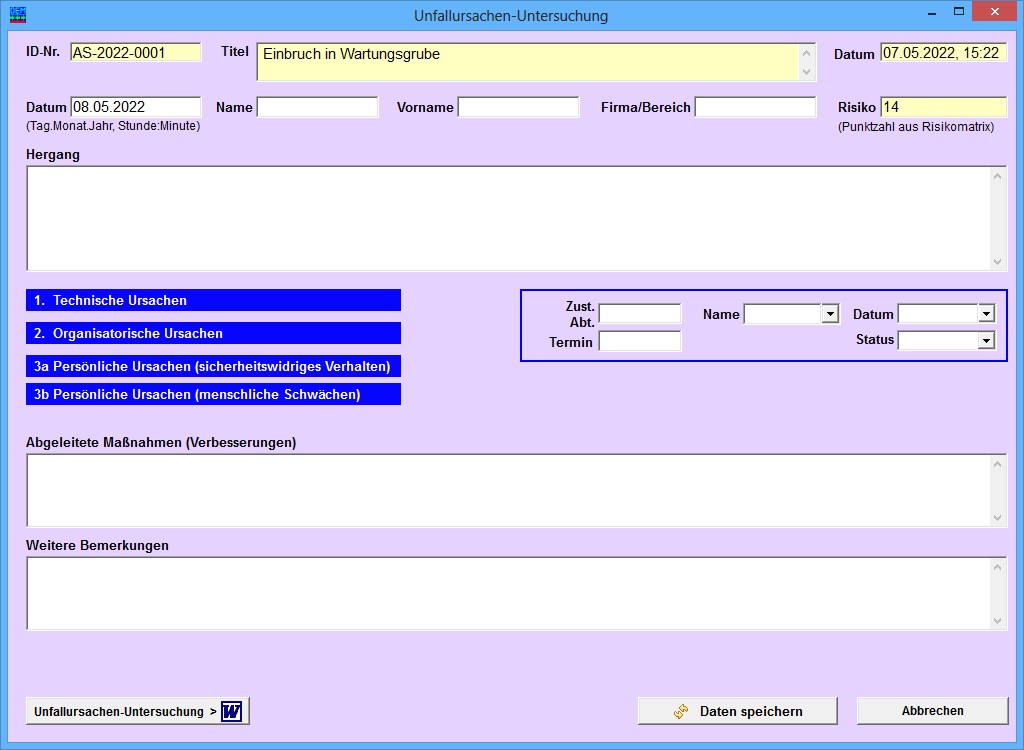Click Titel field scrollbar down arrow
The height and width of the screenshot is (750, 1024).
pyautogui.click(x=807, y=71)
